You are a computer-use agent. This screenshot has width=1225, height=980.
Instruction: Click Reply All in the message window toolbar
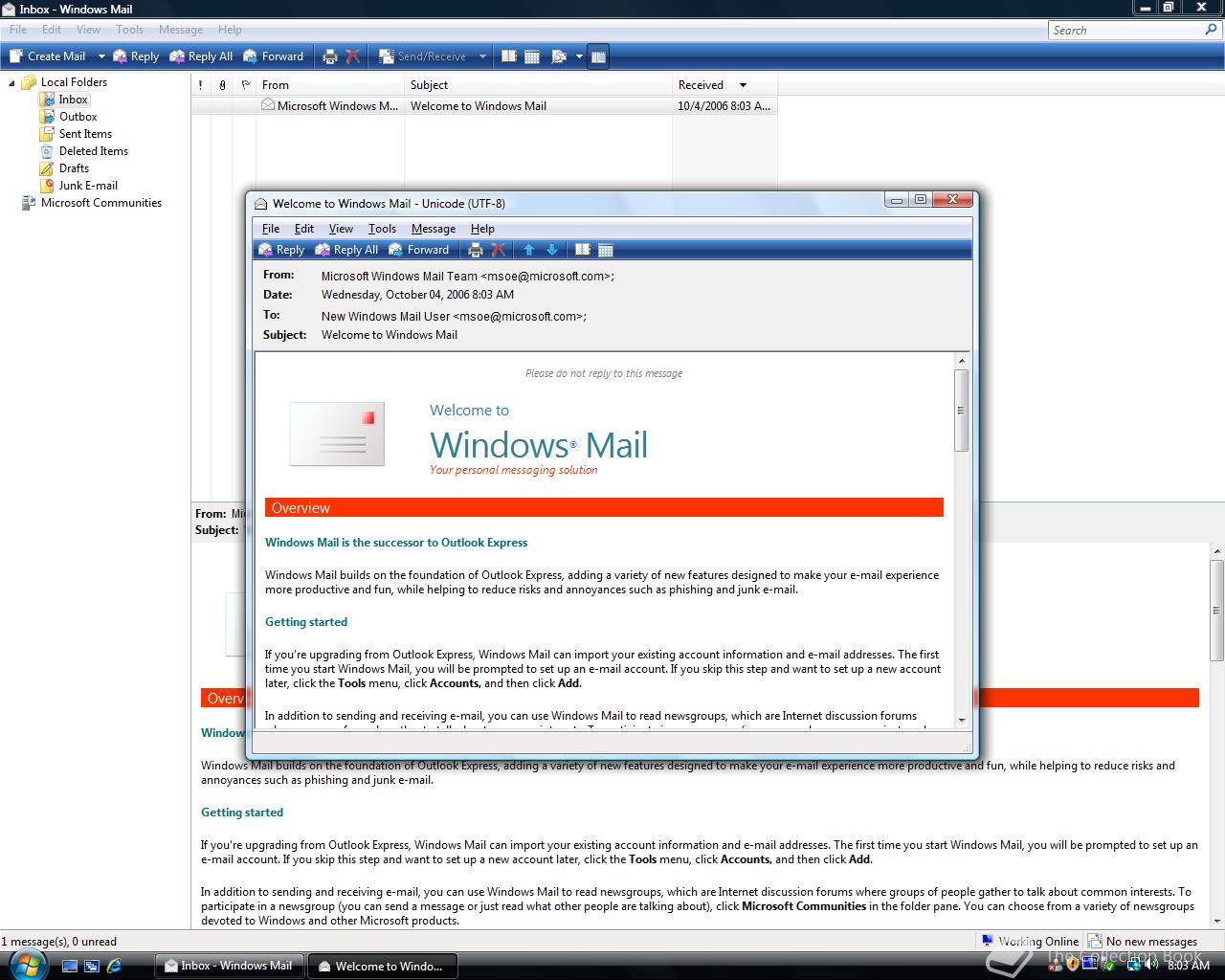pyautogui.click(x=346, y=250)
